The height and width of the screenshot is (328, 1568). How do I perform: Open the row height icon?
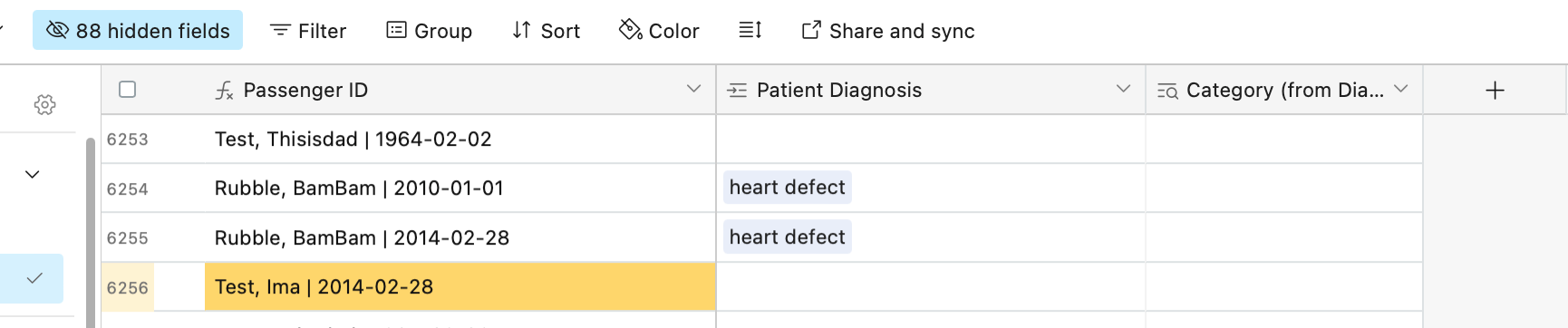coord(750,31)
